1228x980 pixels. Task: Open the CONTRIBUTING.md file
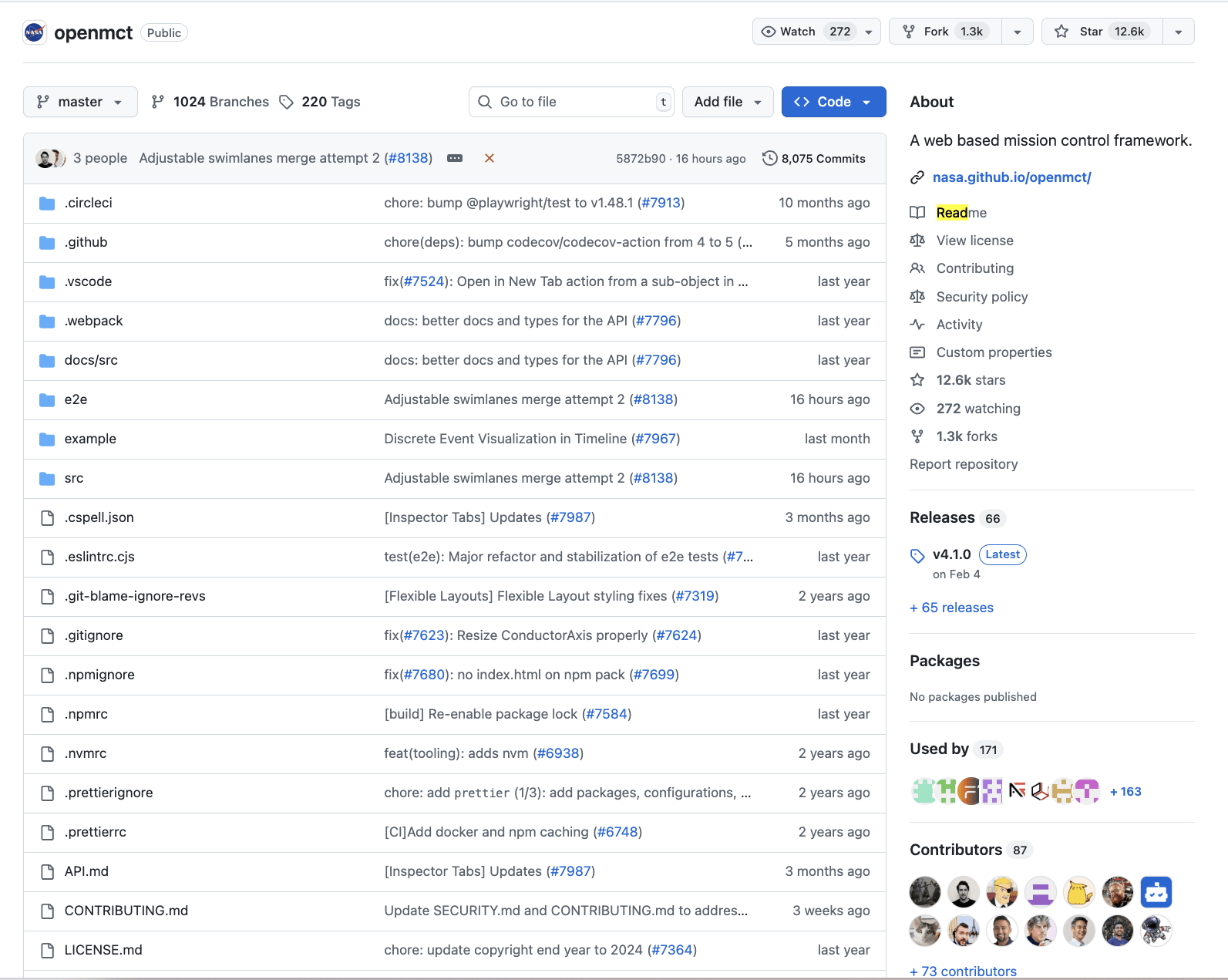(126, 911)
